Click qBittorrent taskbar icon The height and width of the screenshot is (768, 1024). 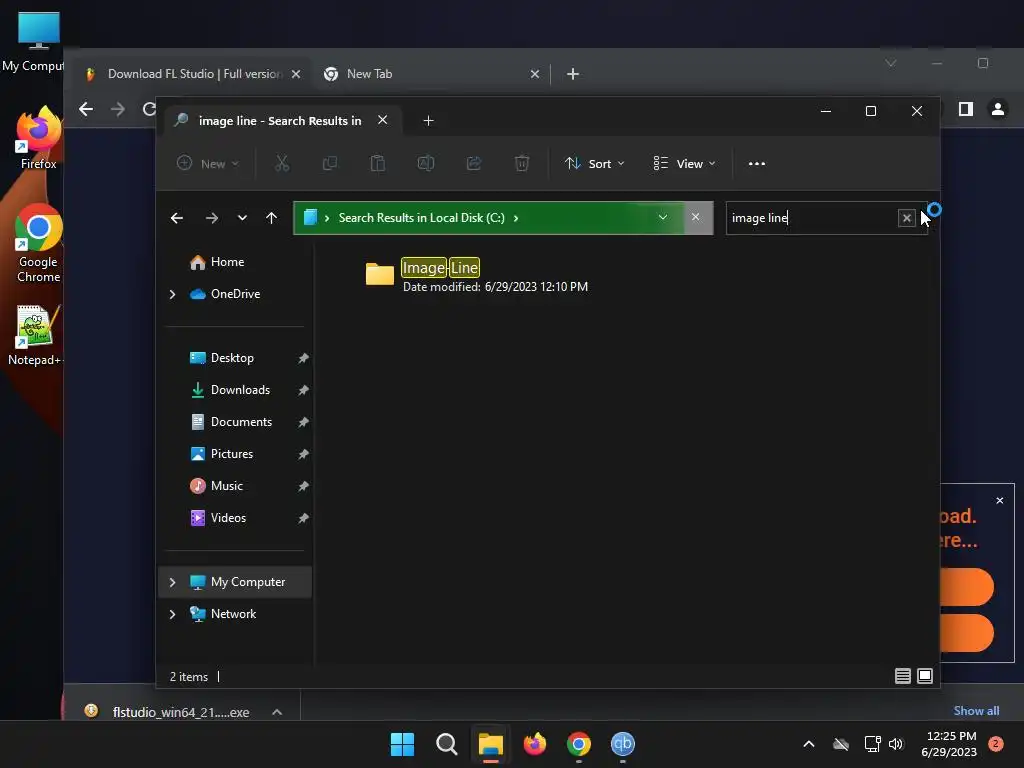point(622,744)
